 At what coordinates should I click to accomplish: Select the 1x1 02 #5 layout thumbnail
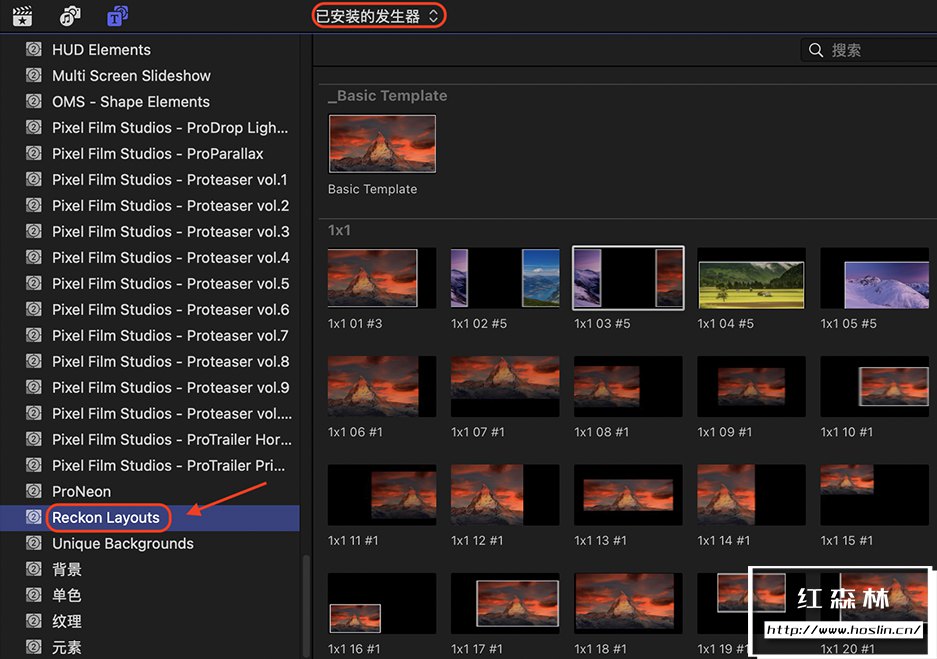tap(505, 278)
